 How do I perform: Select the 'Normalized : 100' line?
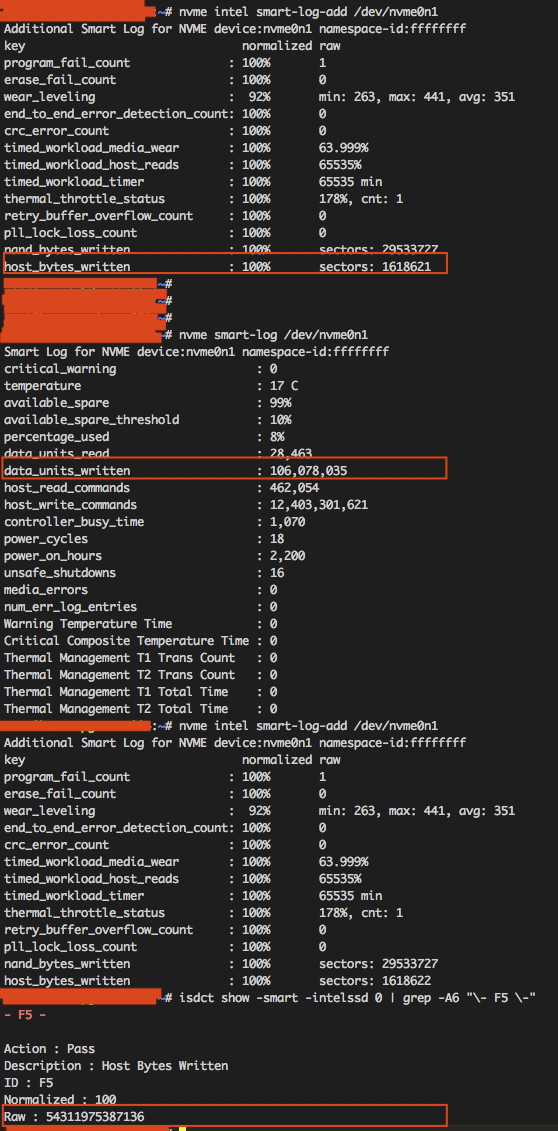(60, 1099)
